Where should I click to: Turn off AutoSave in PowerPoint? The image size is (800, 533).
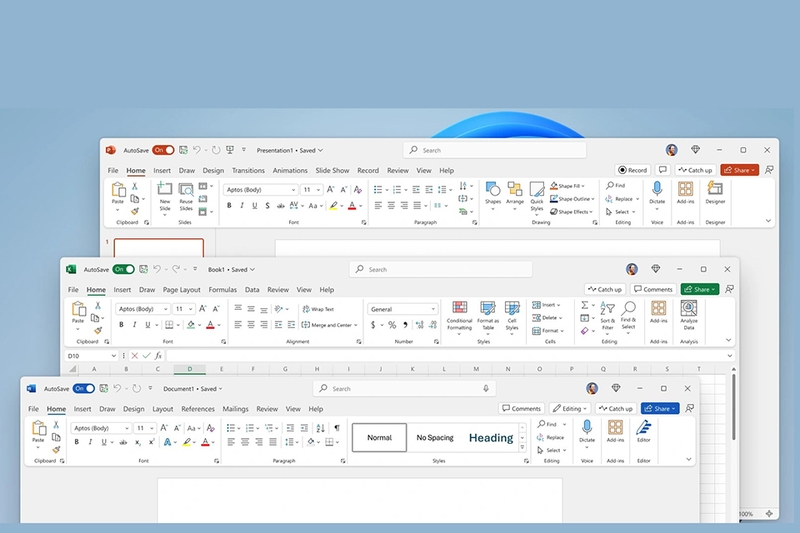point(163,150)
